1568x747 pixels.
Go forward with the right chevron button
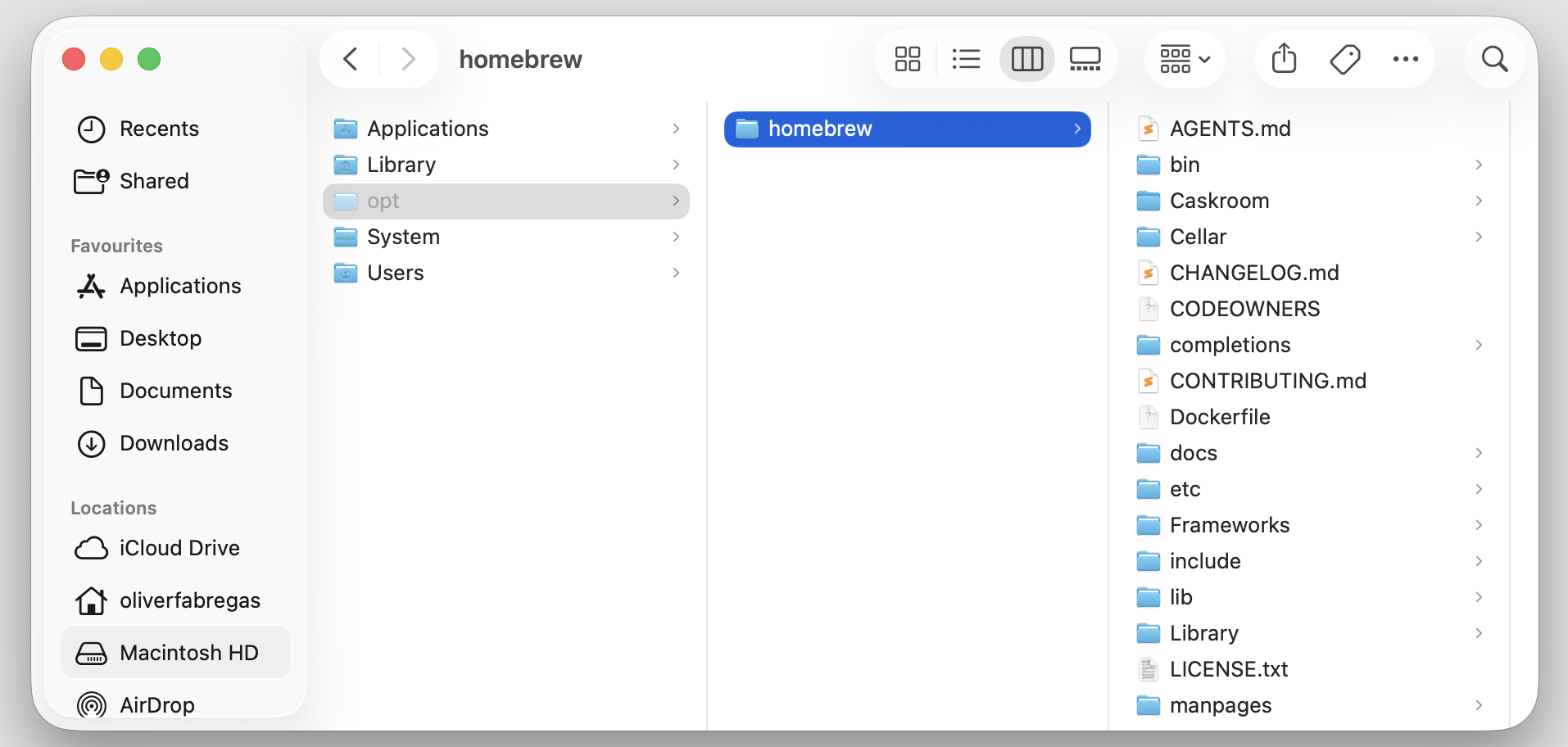tap(408, 59)
